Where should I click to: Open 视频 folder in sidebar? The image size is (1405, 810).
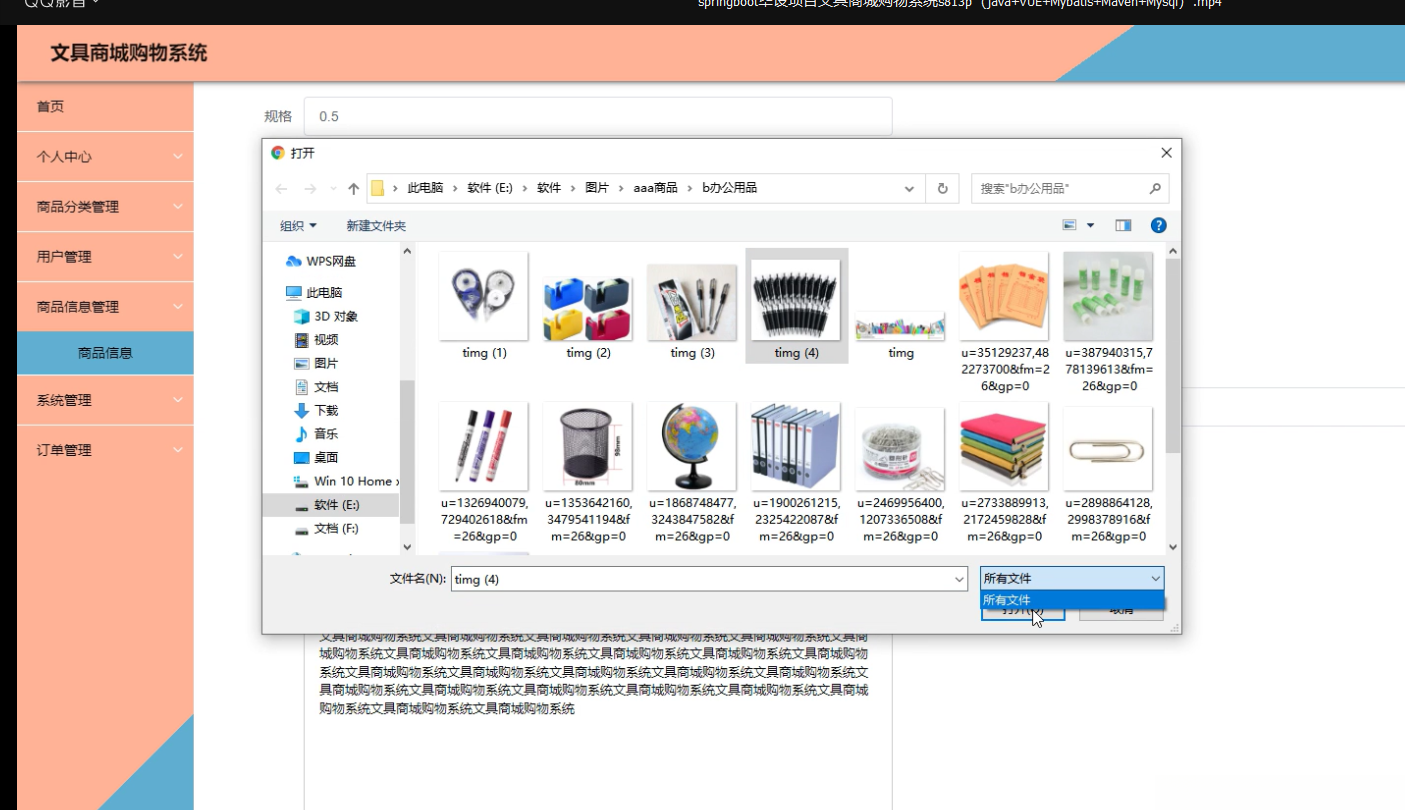click(316, 340)
